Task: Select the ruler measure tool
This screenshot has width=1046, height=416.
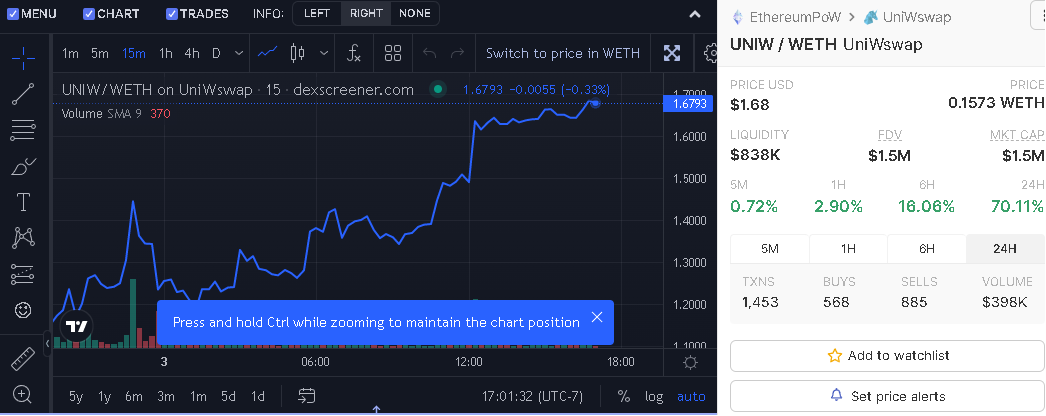Action: coord(23,359)
